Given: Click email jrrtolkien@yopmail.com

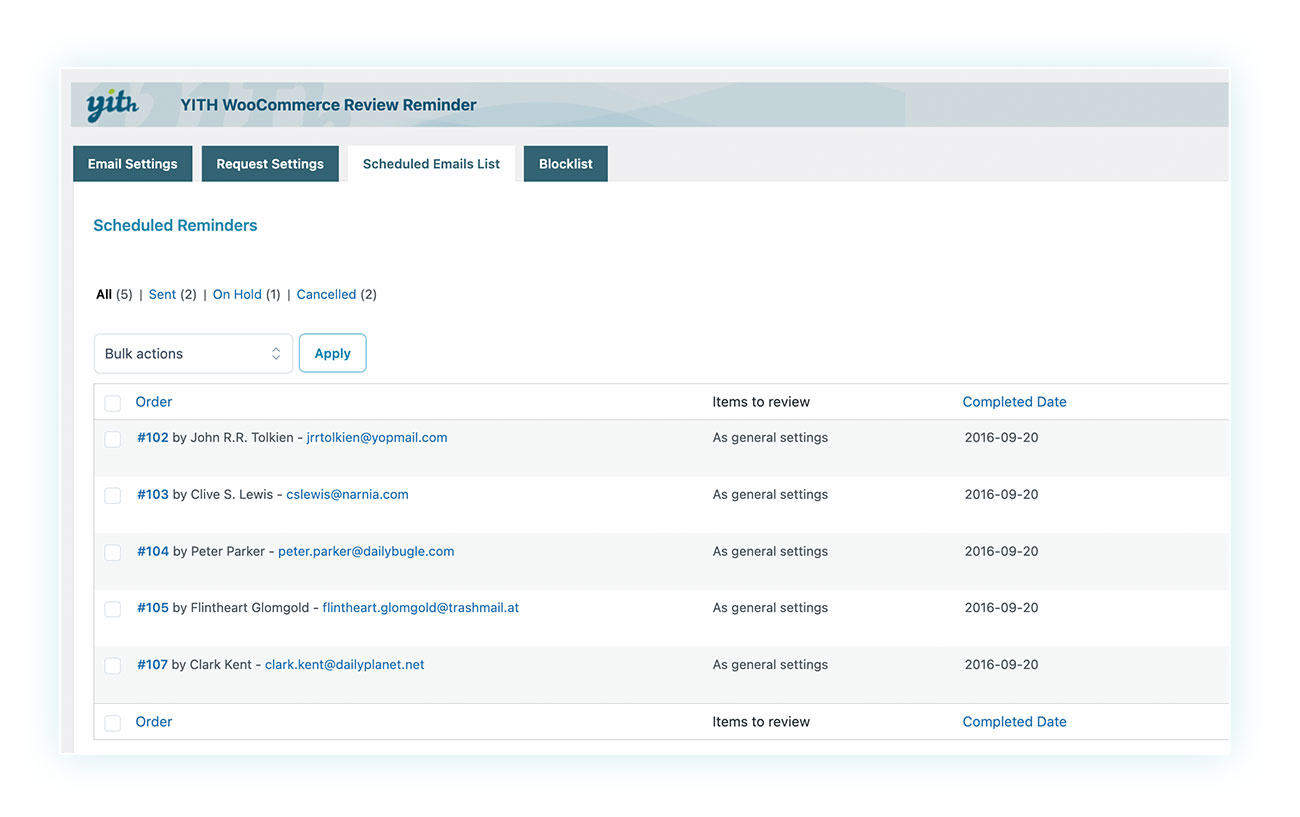Looking at the screenshot, I should click(377, 437).
